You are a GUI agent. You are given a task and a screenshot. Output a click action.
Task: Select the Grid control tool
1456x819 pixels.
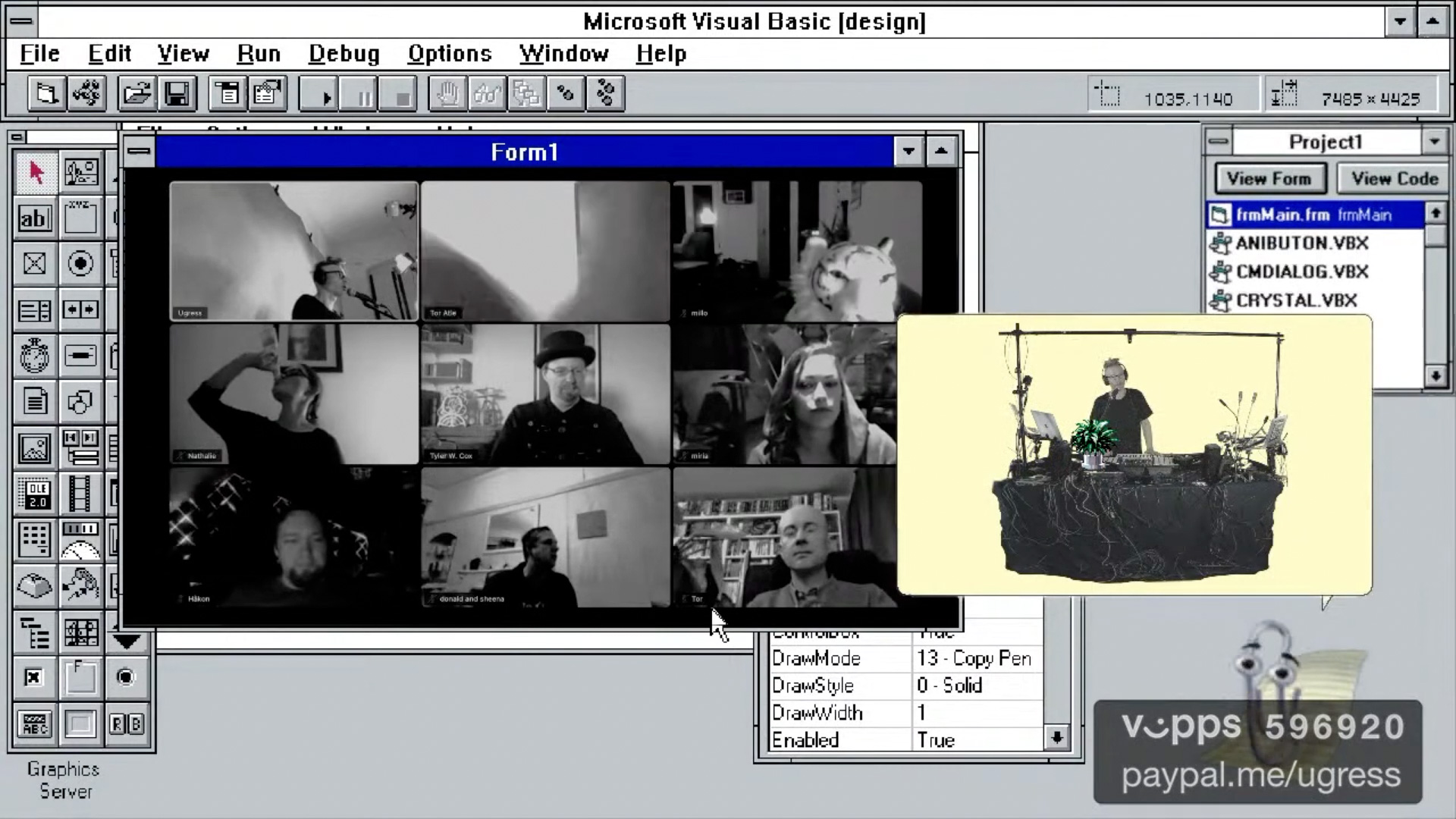coord(35,540)
